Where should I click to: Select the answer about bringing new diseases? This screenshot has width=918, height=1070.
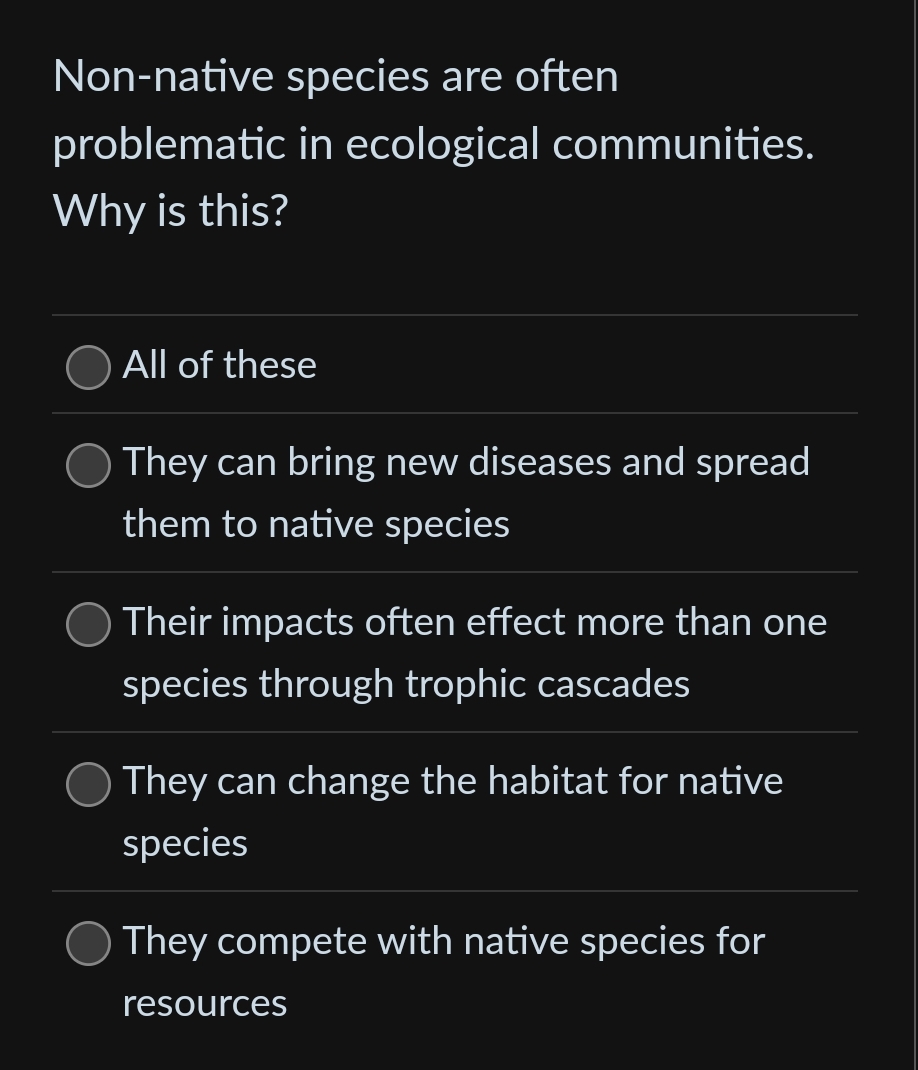click(x=88, y=464)
